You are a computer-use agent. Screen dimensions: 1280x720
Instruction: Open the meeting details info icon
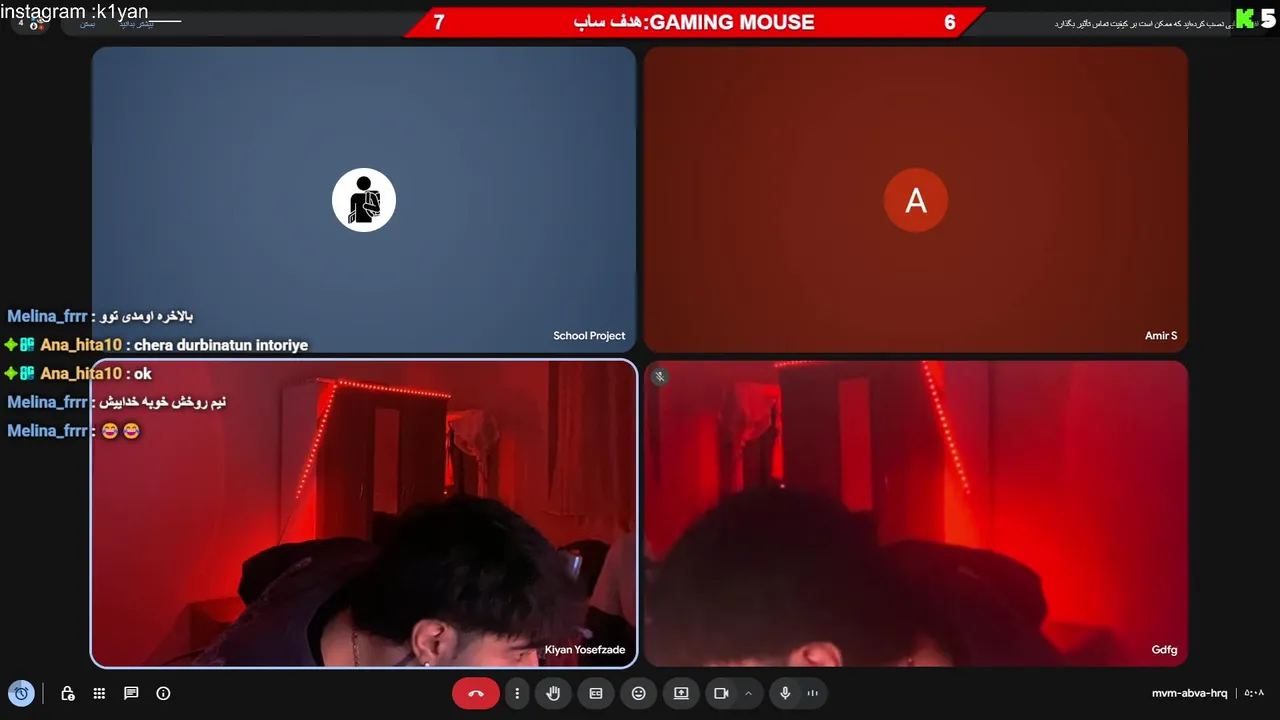tap(164, 693)
